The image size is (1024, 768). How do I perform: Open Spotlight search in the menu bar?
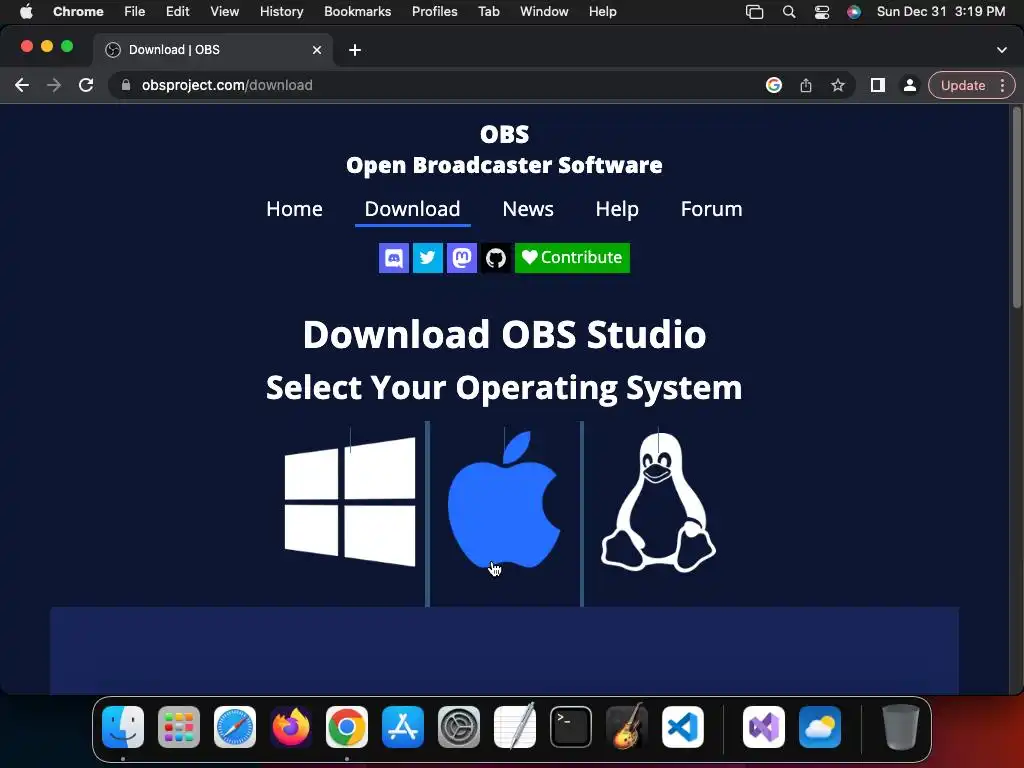coord(789,12)
